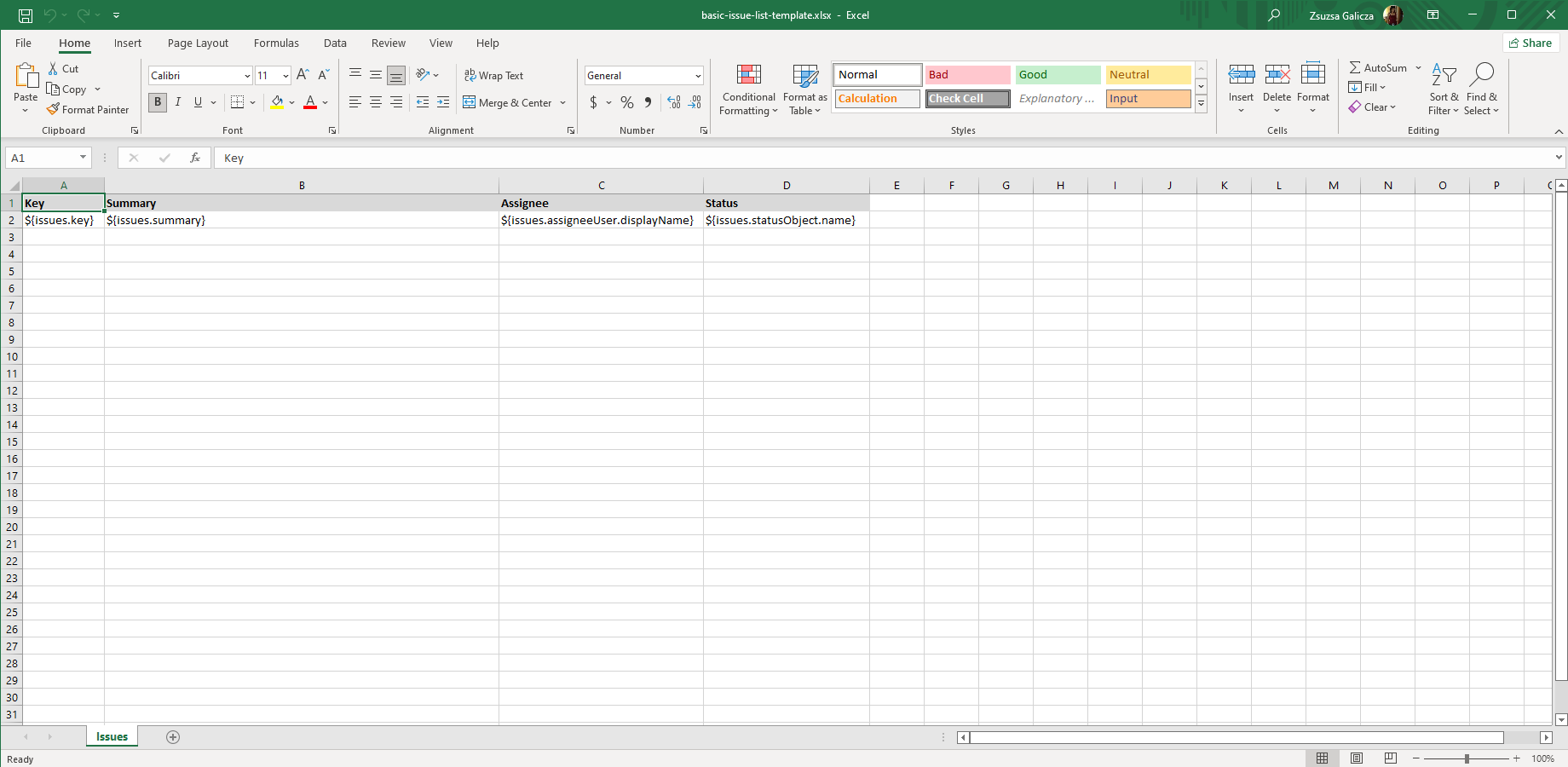The height and width of the screenshot is (767, 1568).
Task: Click the Borders icon
Action: pos(237,102)
